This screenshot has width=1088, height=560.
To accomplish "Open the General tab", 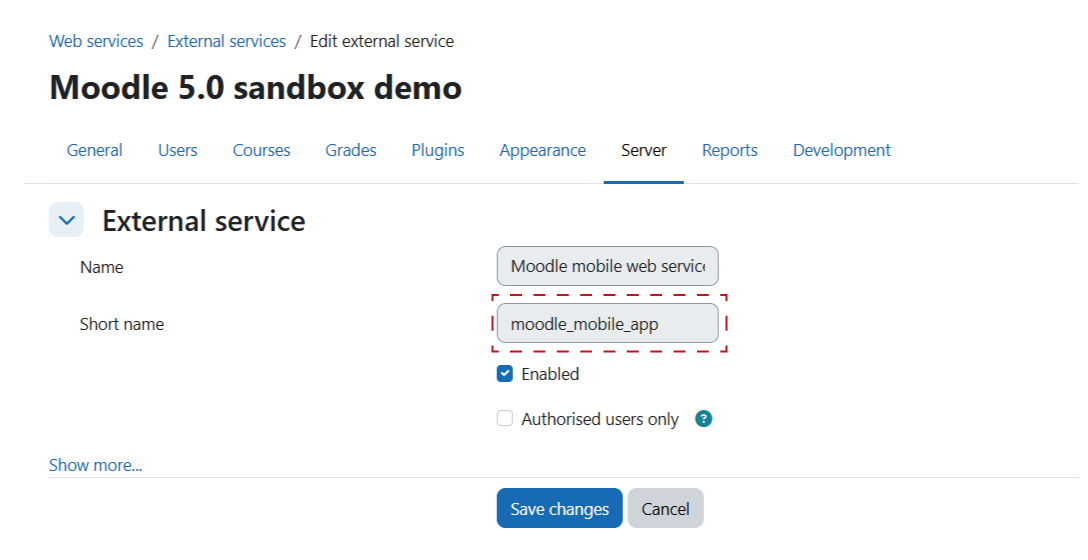I will pyautogui.click(x=94, y=150).
